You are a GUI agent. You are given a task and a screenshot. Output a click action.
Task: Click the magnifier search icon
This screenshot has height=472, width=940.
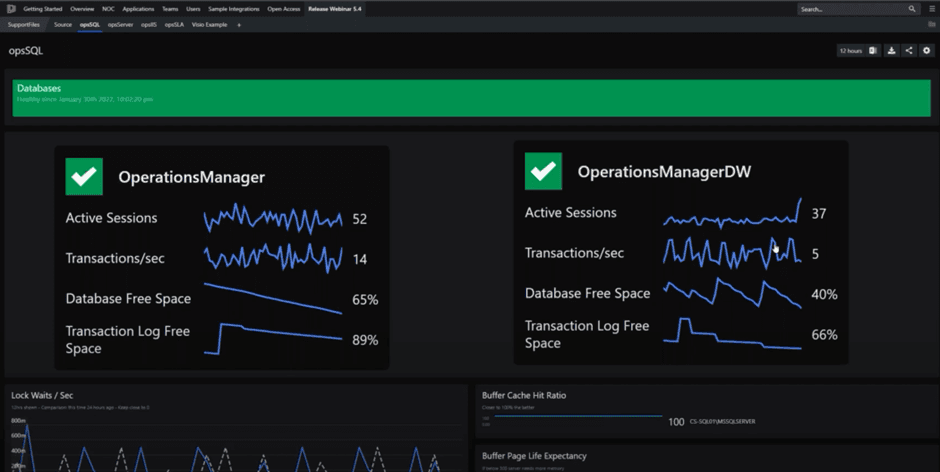(912, 9)
